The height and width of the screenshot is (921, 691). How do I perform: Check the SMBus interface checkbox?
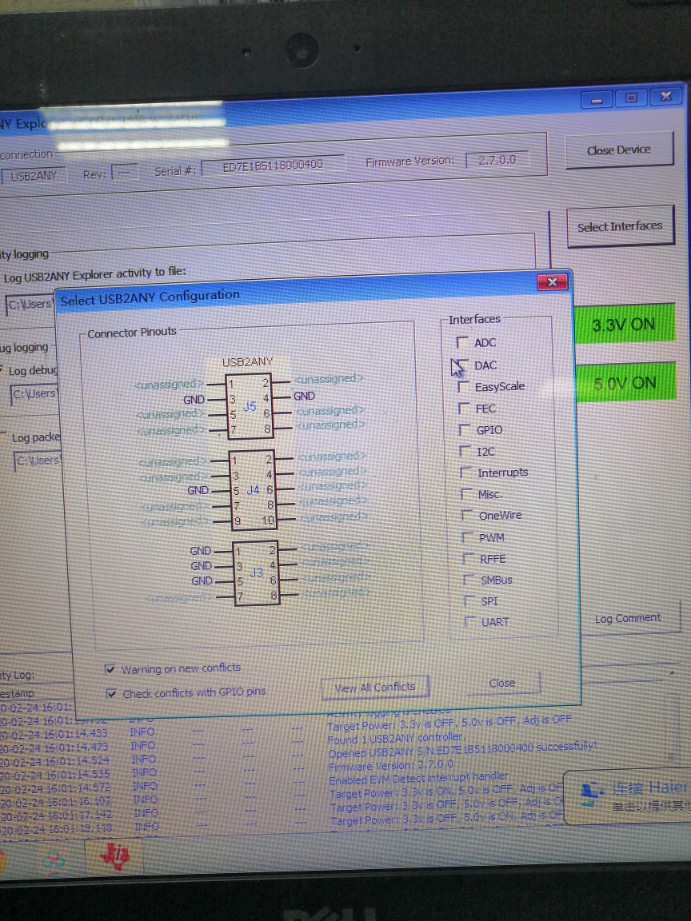469,580
